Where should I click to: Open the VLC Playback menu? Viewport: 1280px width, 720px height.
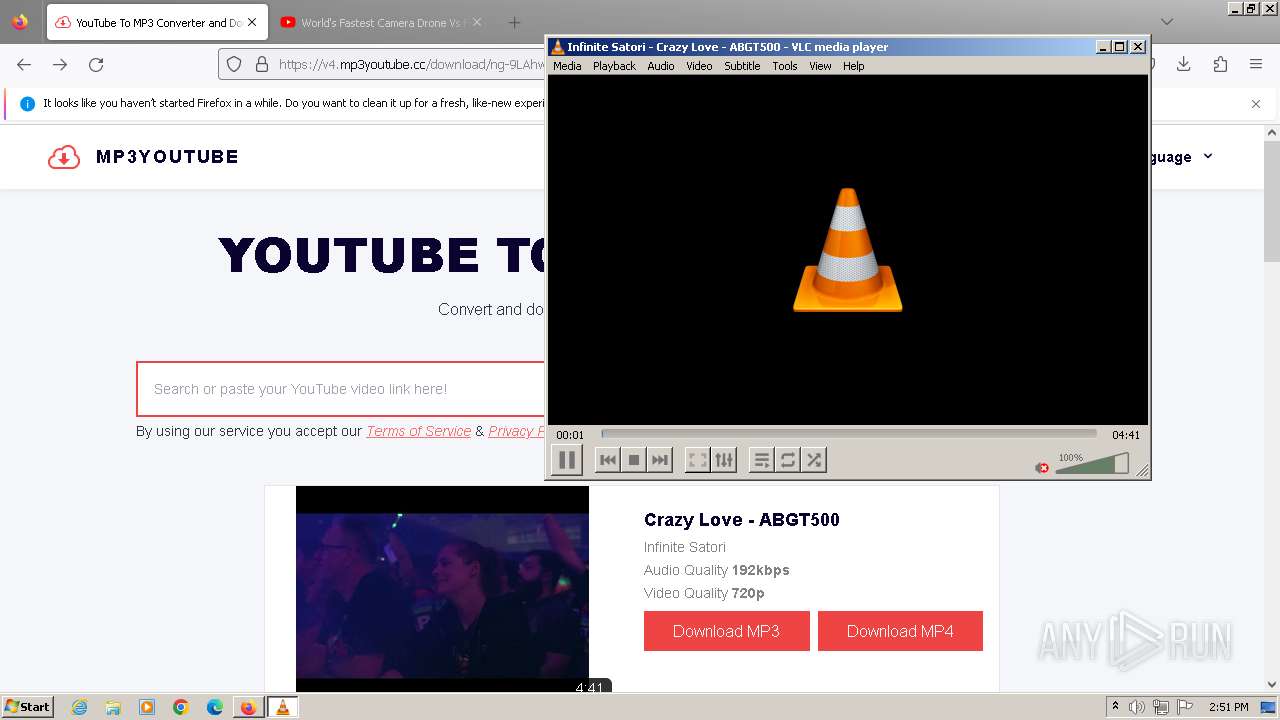614,66
